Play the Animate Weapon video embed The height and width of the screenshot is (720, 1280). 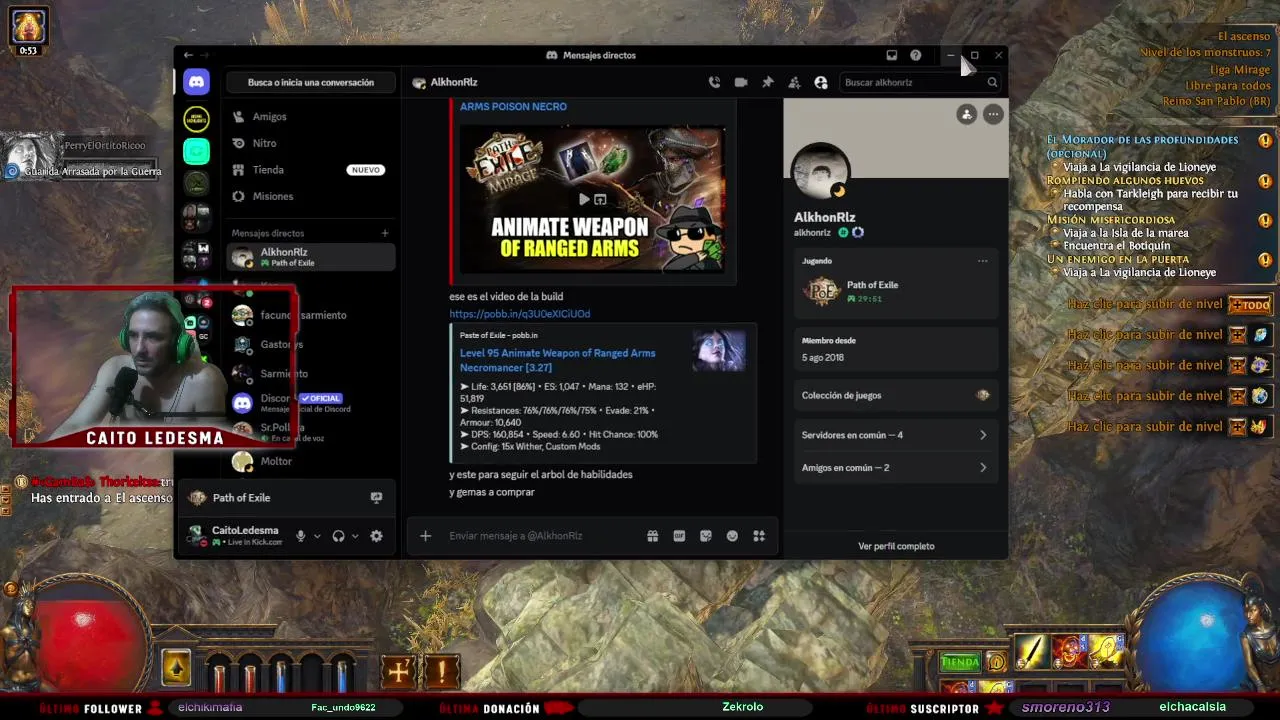coord(584,199)
